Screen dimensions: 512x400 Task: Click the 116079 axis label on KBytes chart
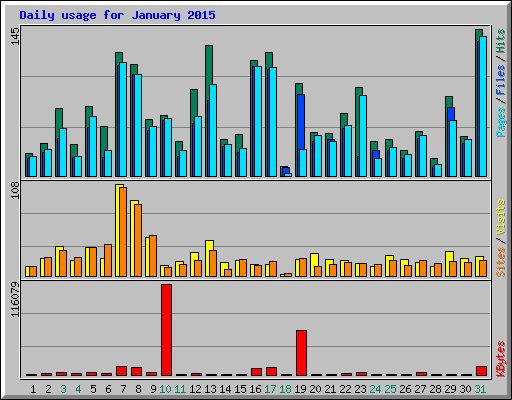click(15, 300)
